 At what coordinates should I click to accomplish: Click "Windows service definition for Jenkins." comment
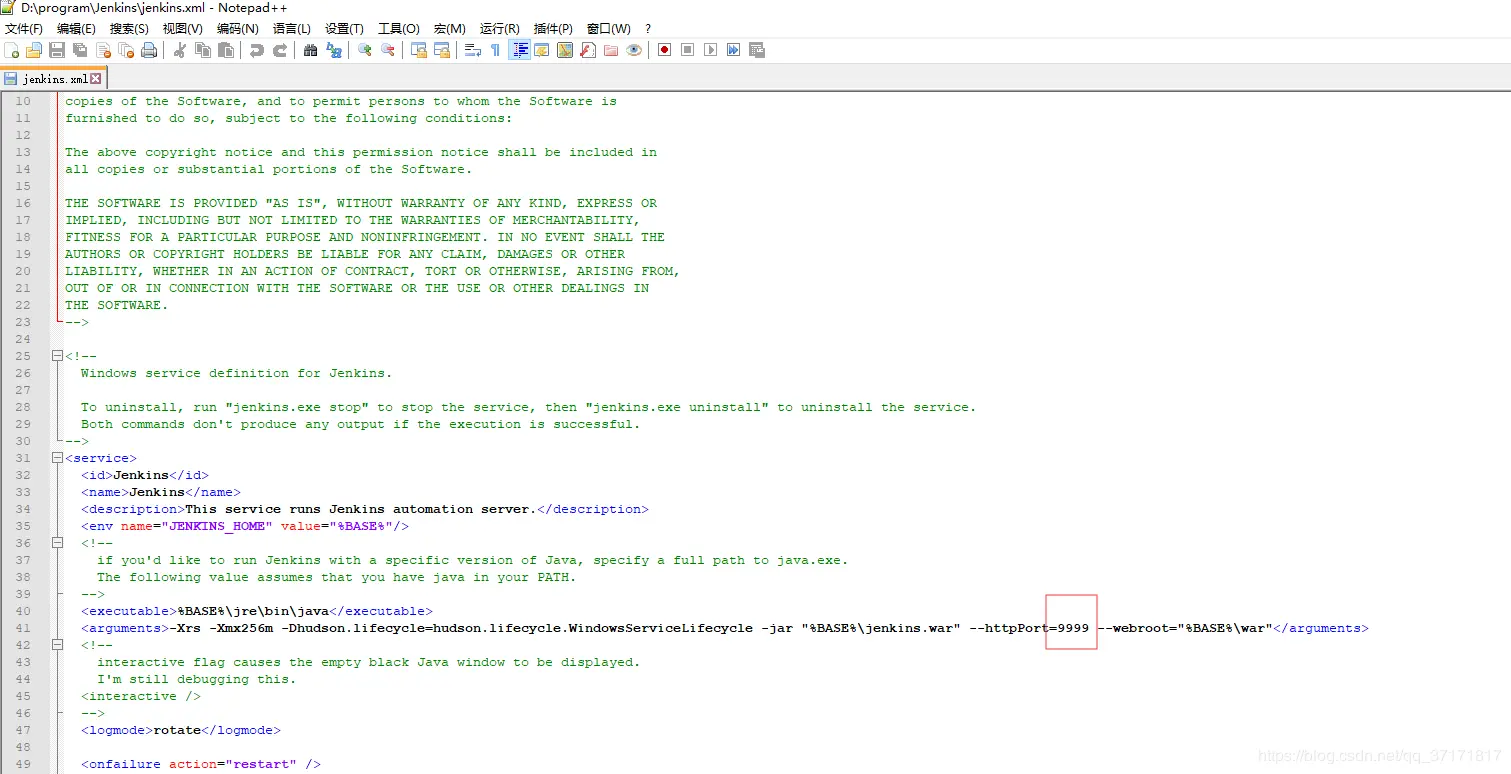pos(237,373)
